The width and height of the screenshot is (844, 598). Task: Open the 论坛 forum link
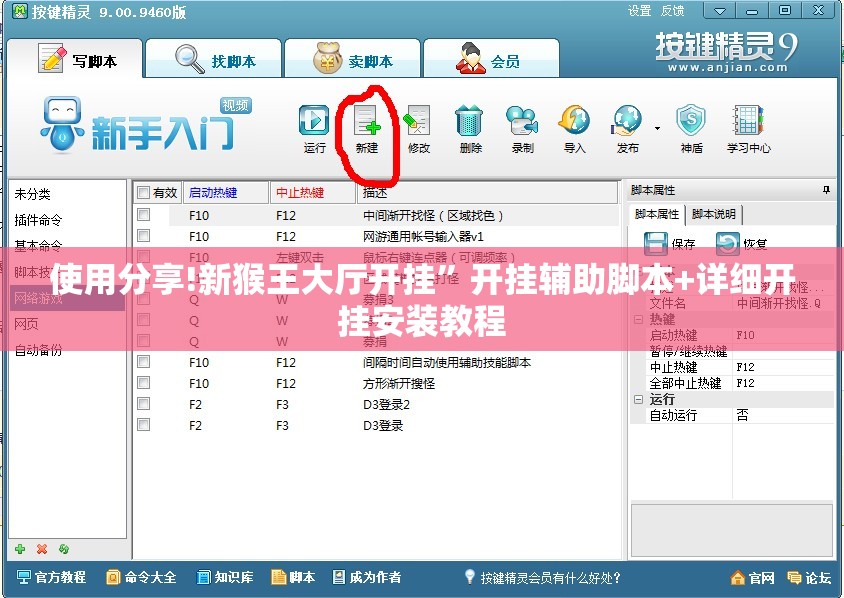tap(809, 578)
